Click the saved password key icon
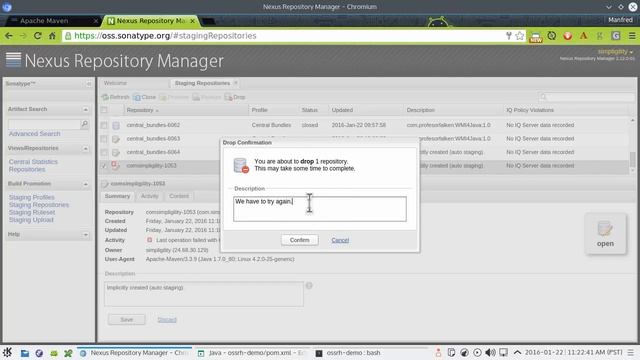Viewport: 640px width, 360px height. click(509, 36)
